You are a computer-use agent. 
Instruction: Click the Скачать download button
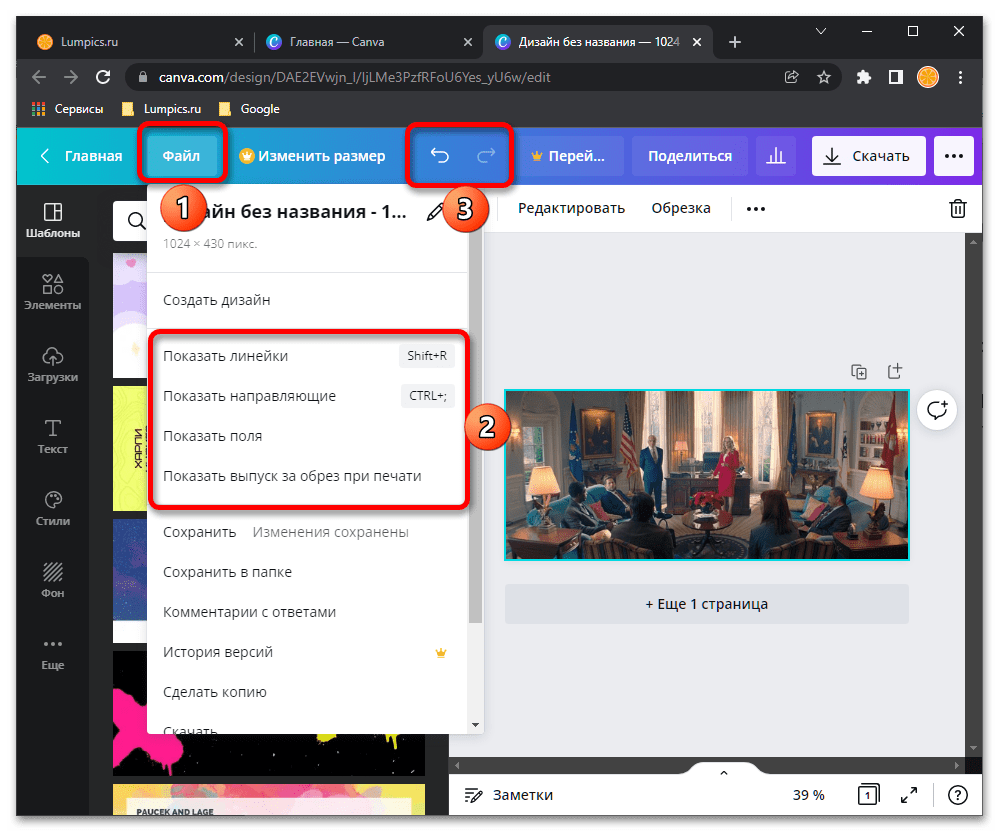868,156
